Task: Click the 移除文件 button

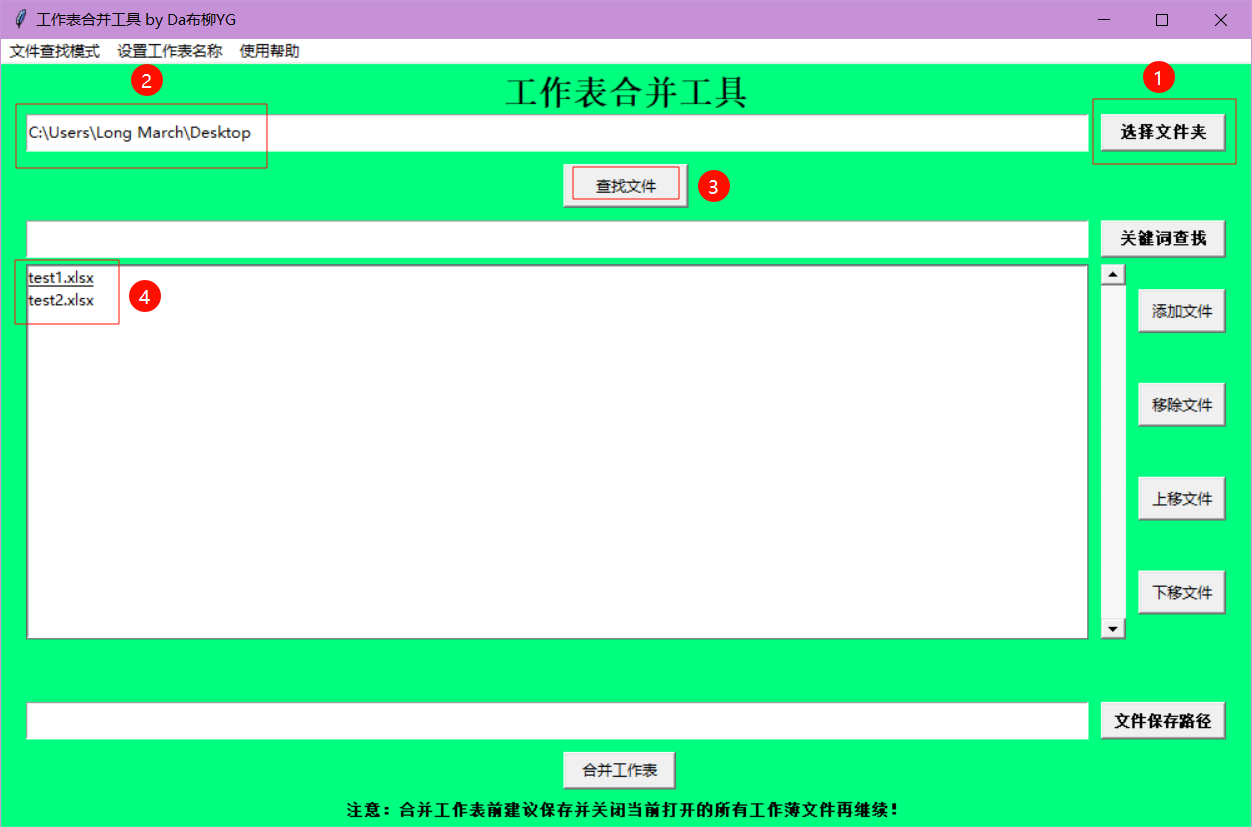Action: tap(1181, 405)
